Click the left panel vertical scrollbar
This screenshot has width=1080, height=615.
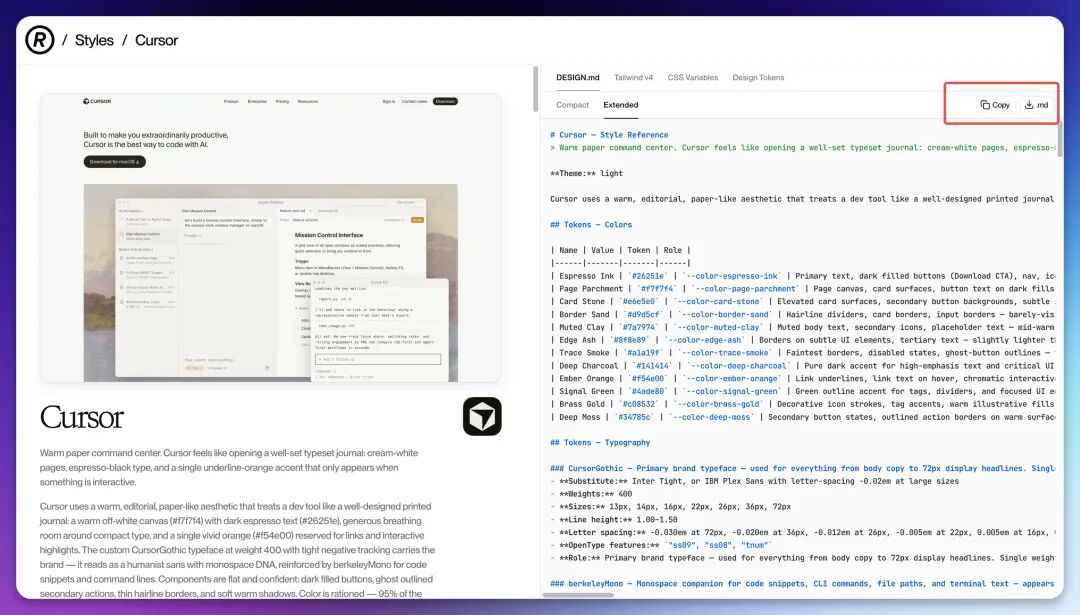point(535,90)
